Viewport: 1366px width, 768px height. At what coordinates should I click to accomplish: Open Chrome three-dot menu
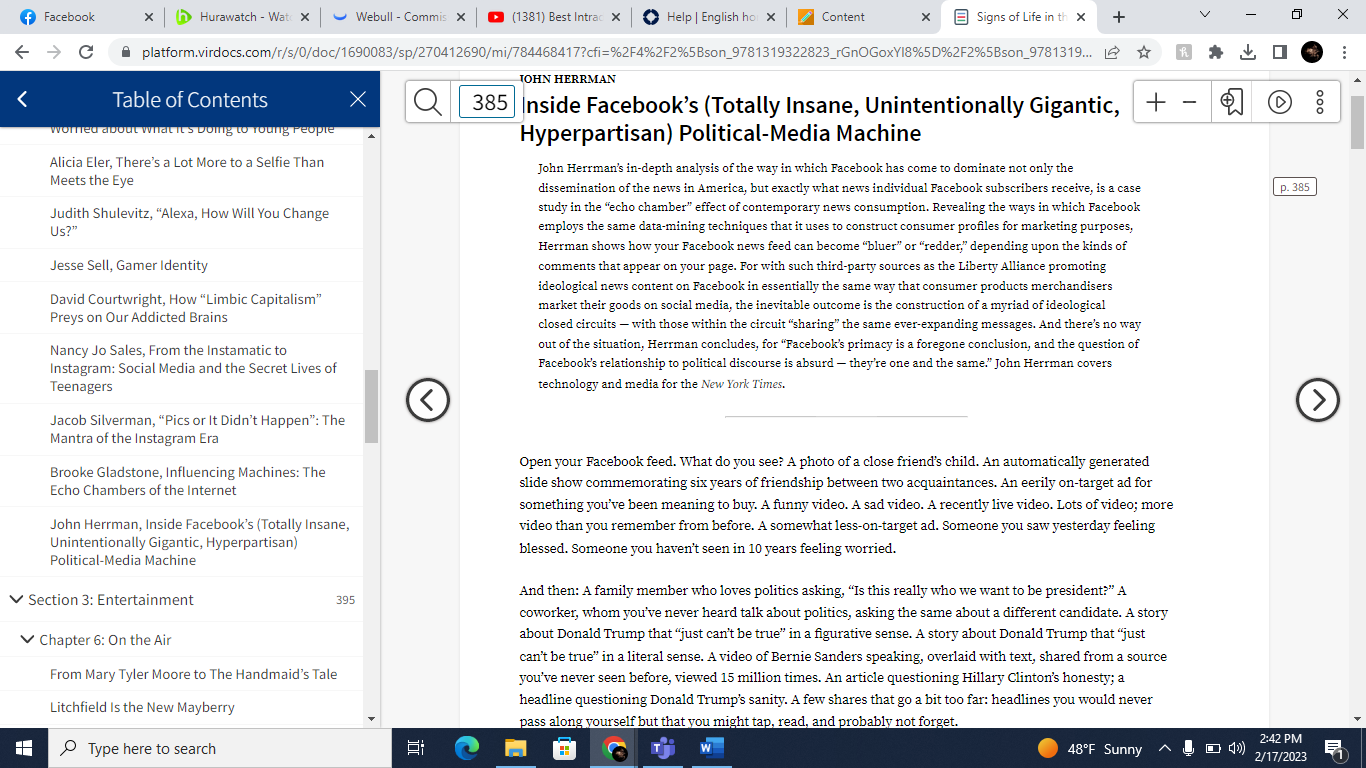[1344, 52]
